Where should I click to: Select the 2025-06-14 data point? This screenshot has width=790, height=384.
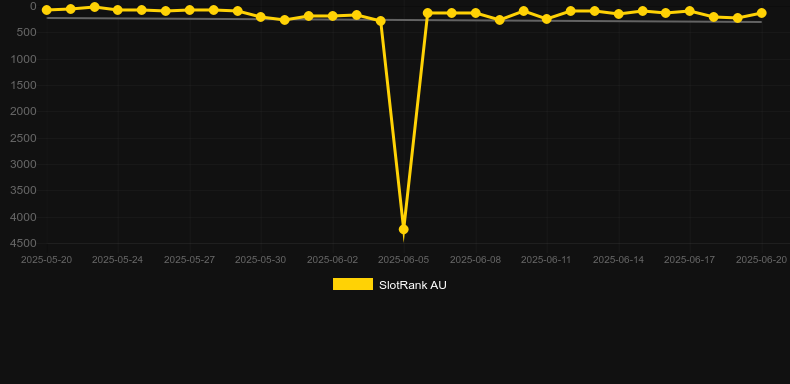pyautogui.click(x=619, y=14)
